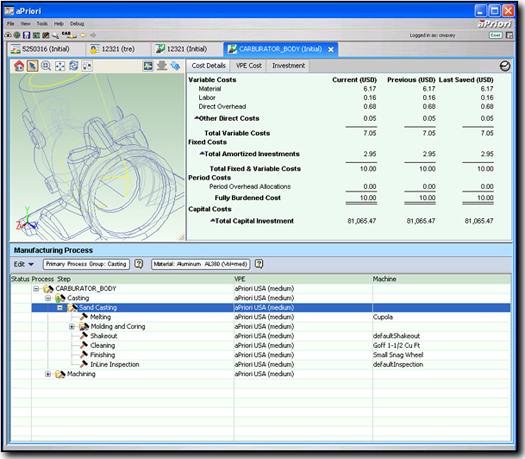
Task: Open the Tools menu
Action: point(42,23)
